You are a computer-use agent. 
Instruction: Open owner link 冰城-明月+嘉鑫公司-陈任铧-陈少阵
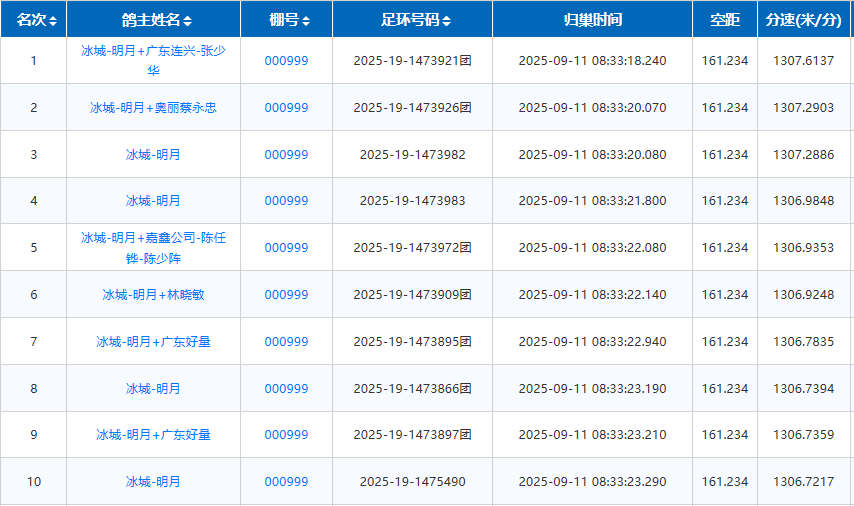coord(153,248)
